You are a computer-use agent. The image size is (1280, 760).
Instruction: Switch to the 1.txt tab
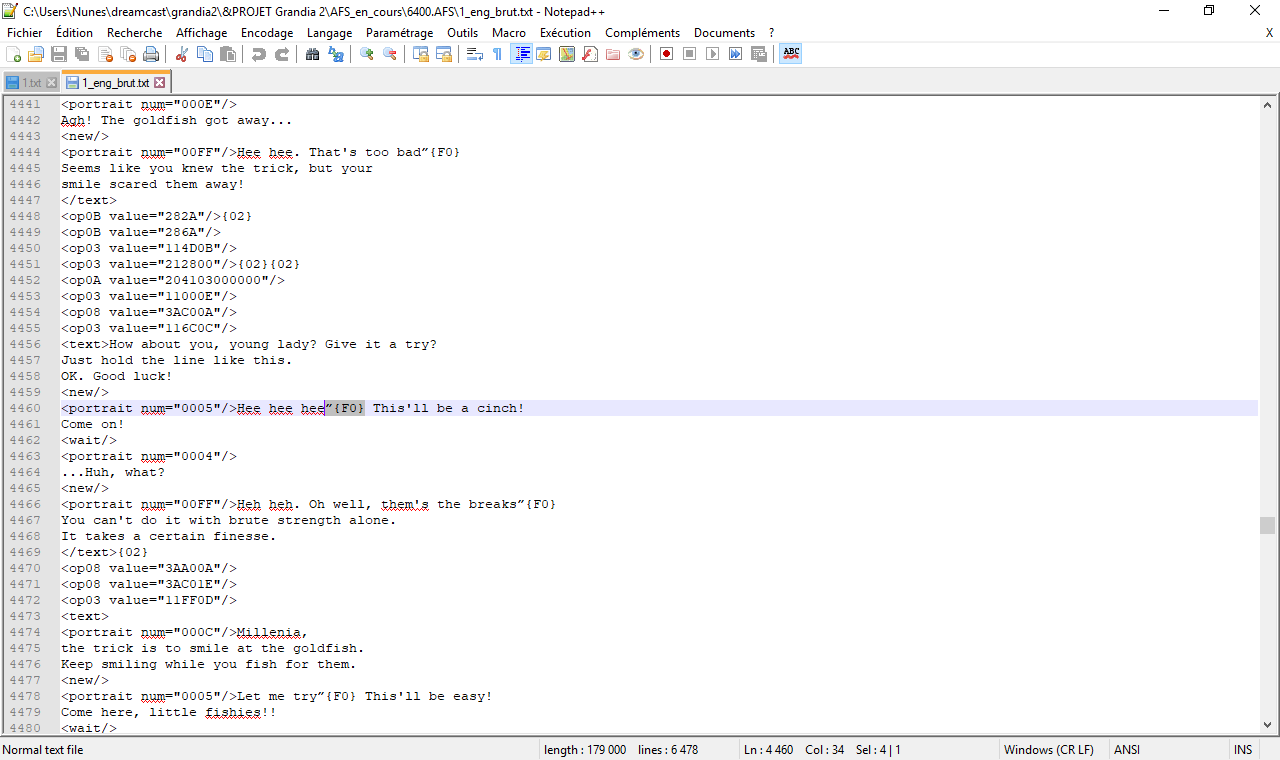coord(31,83)
